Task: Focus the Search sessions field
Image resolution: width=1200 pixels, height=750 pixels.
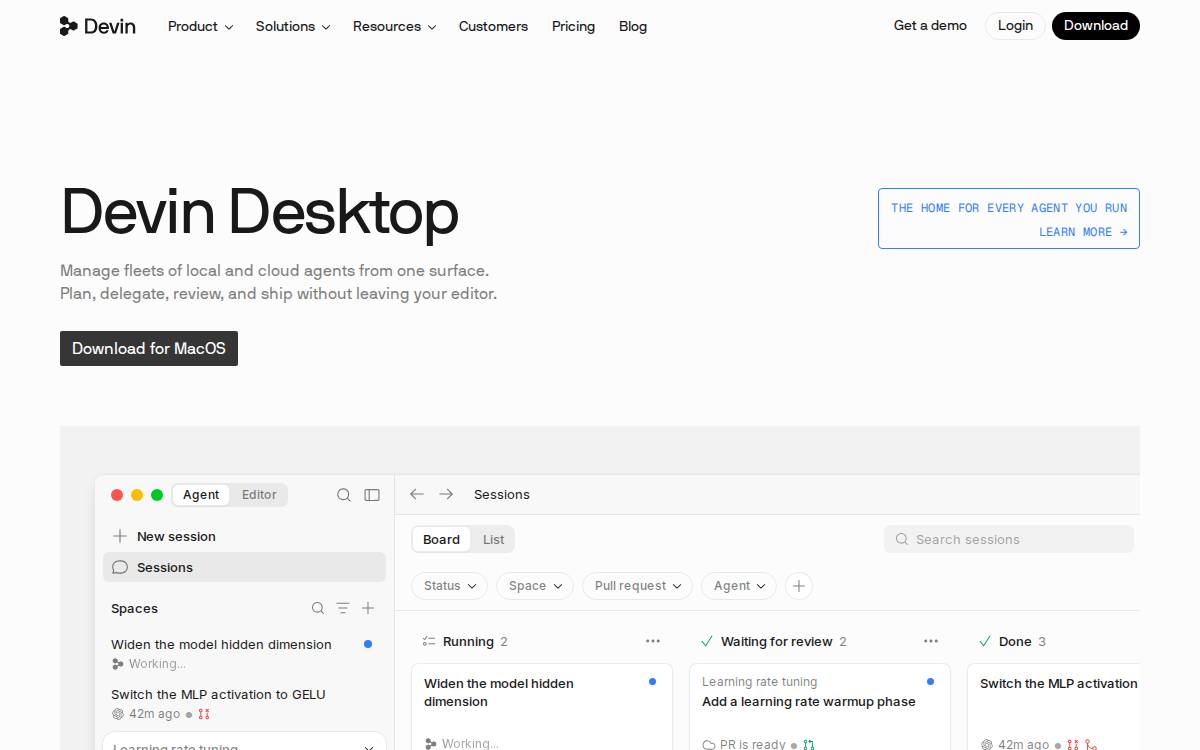Action: [x=1009, y=540]
